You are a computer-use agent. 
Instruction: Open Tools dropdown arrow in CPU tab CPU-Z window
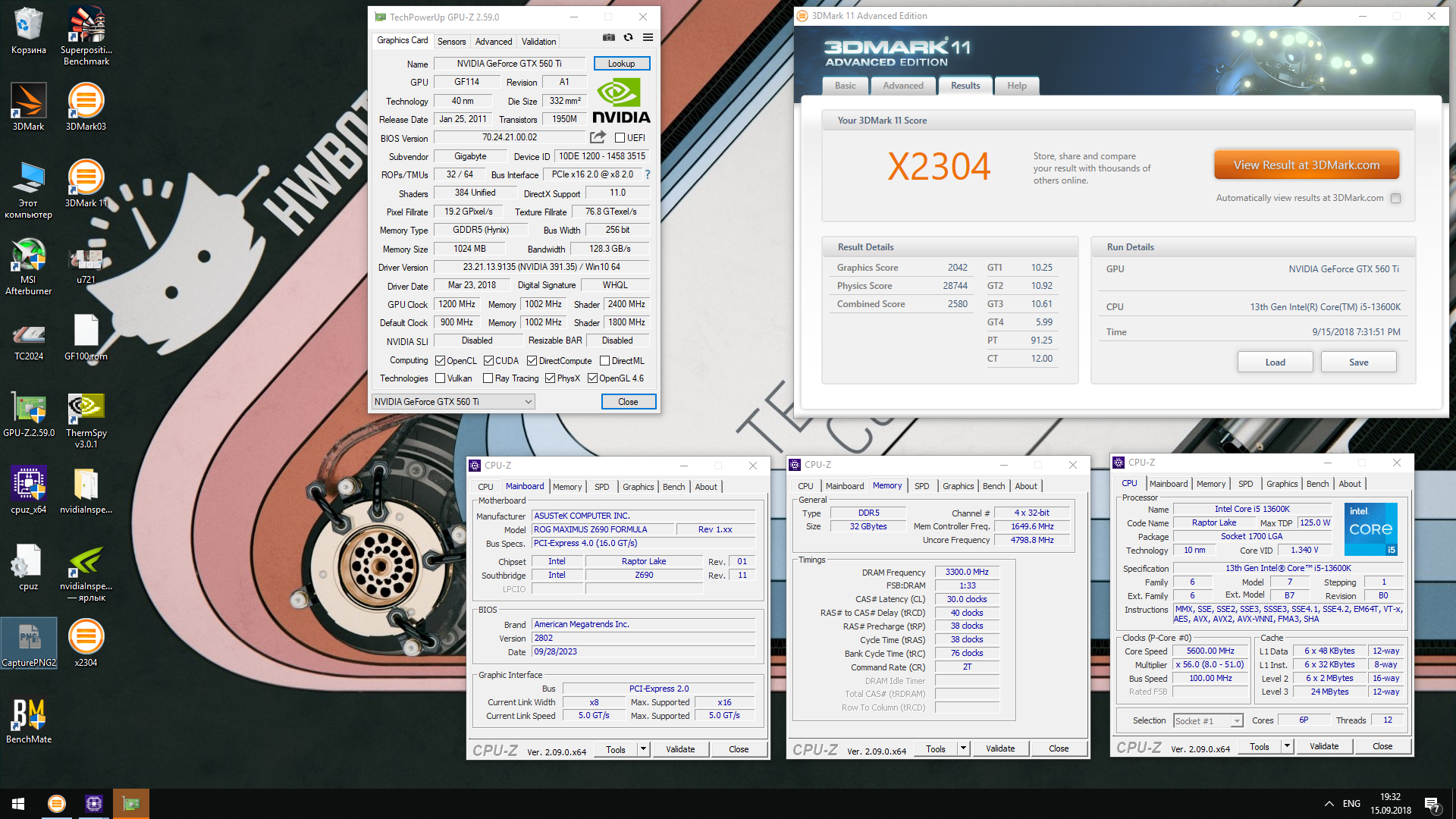pyautogui.click(x=1287, y=746)
